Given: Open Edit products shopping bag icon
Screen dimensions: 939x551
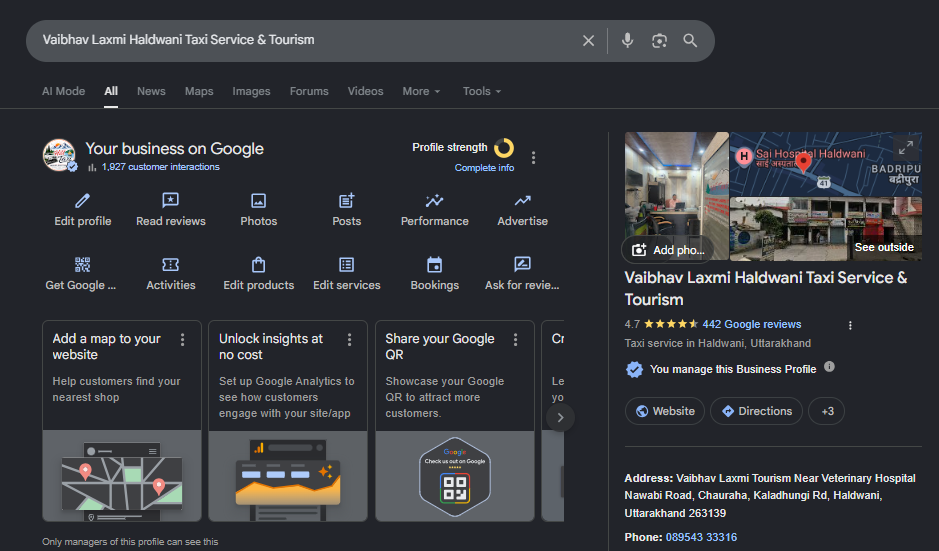Looking at the screenshot, I should click(259, 264).
